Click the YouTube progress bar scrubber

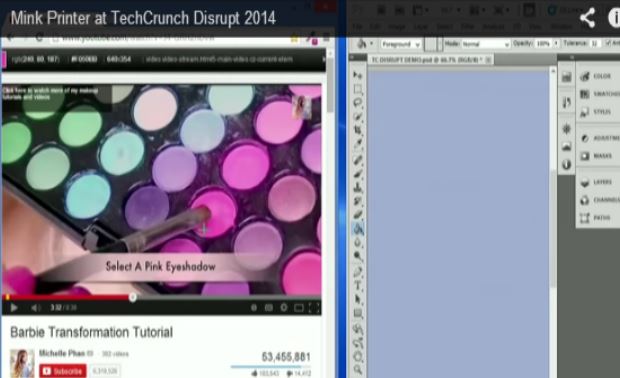132,297
